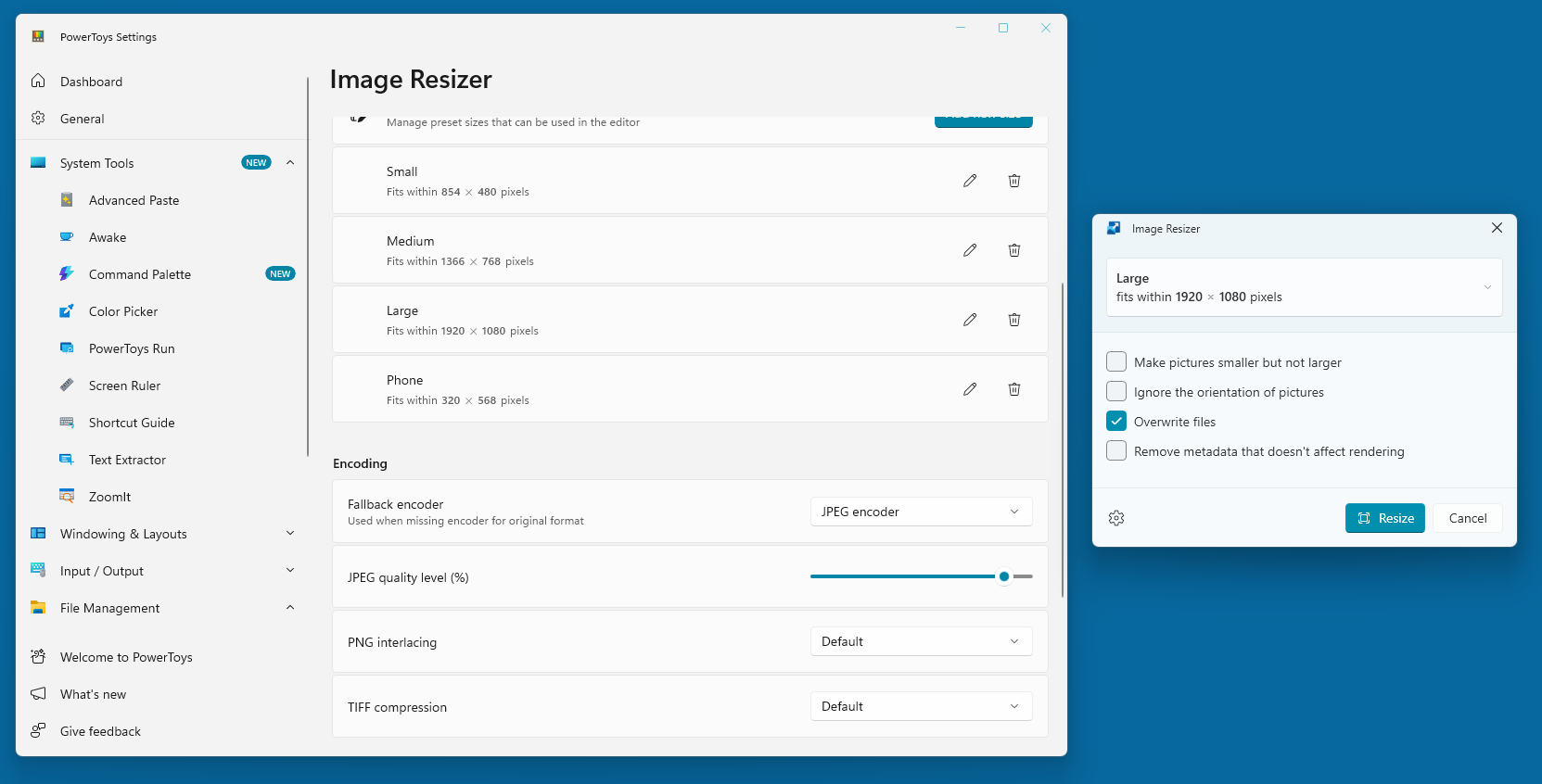
Task: Open the Large size preset dropdown
Action: click(x=1304, y=287)
